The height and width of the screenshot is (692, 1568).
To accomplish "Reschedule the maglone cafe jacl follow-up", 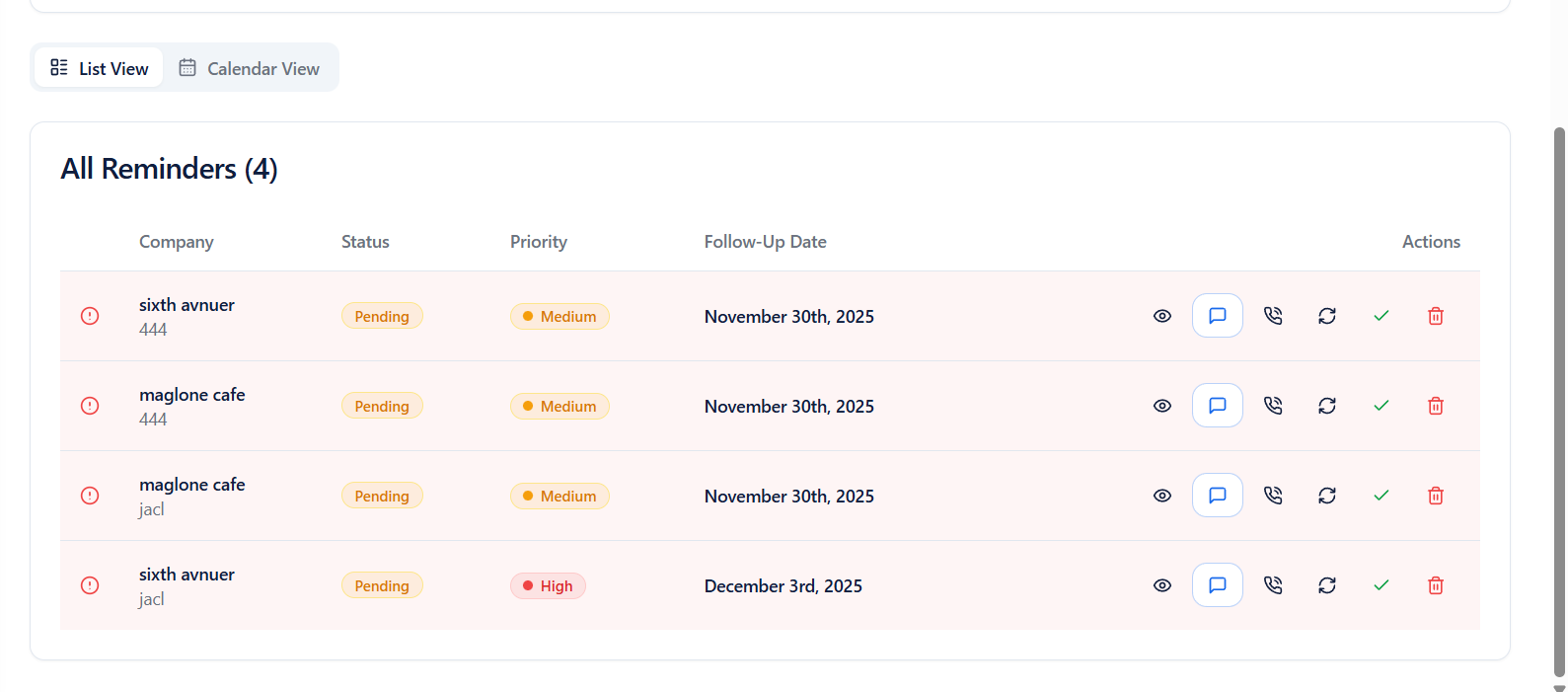I will point(1326,495).
